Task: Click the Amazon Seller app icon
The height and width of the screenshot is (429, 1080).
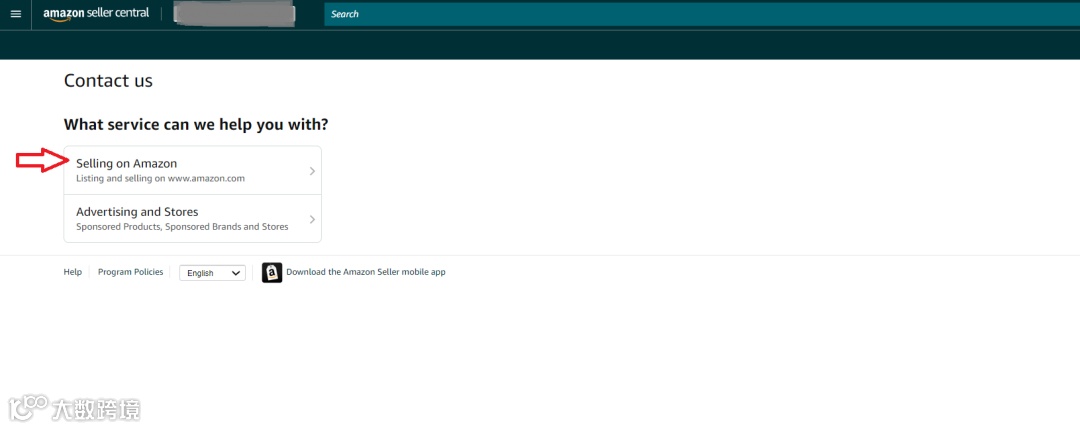Action: 272,273
